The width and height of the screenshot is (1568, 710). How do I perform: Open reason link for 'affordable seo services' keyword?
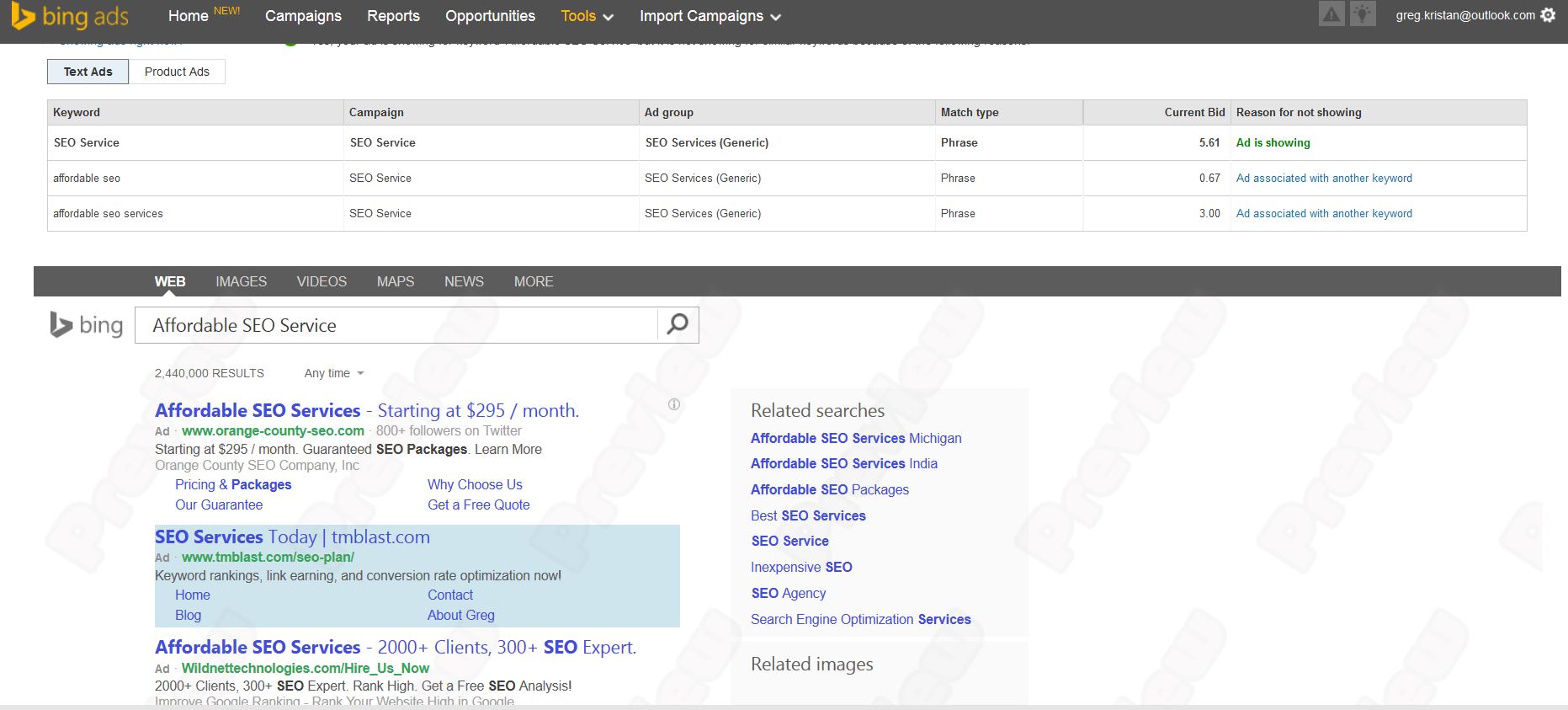point(1324,213)
